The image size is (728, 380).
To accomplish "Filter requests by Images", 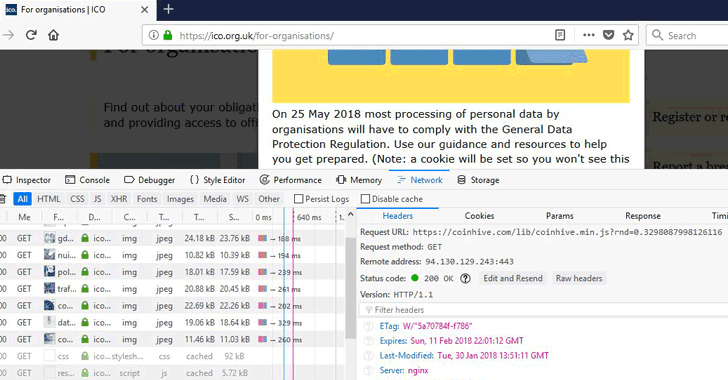I will (180, 199).
